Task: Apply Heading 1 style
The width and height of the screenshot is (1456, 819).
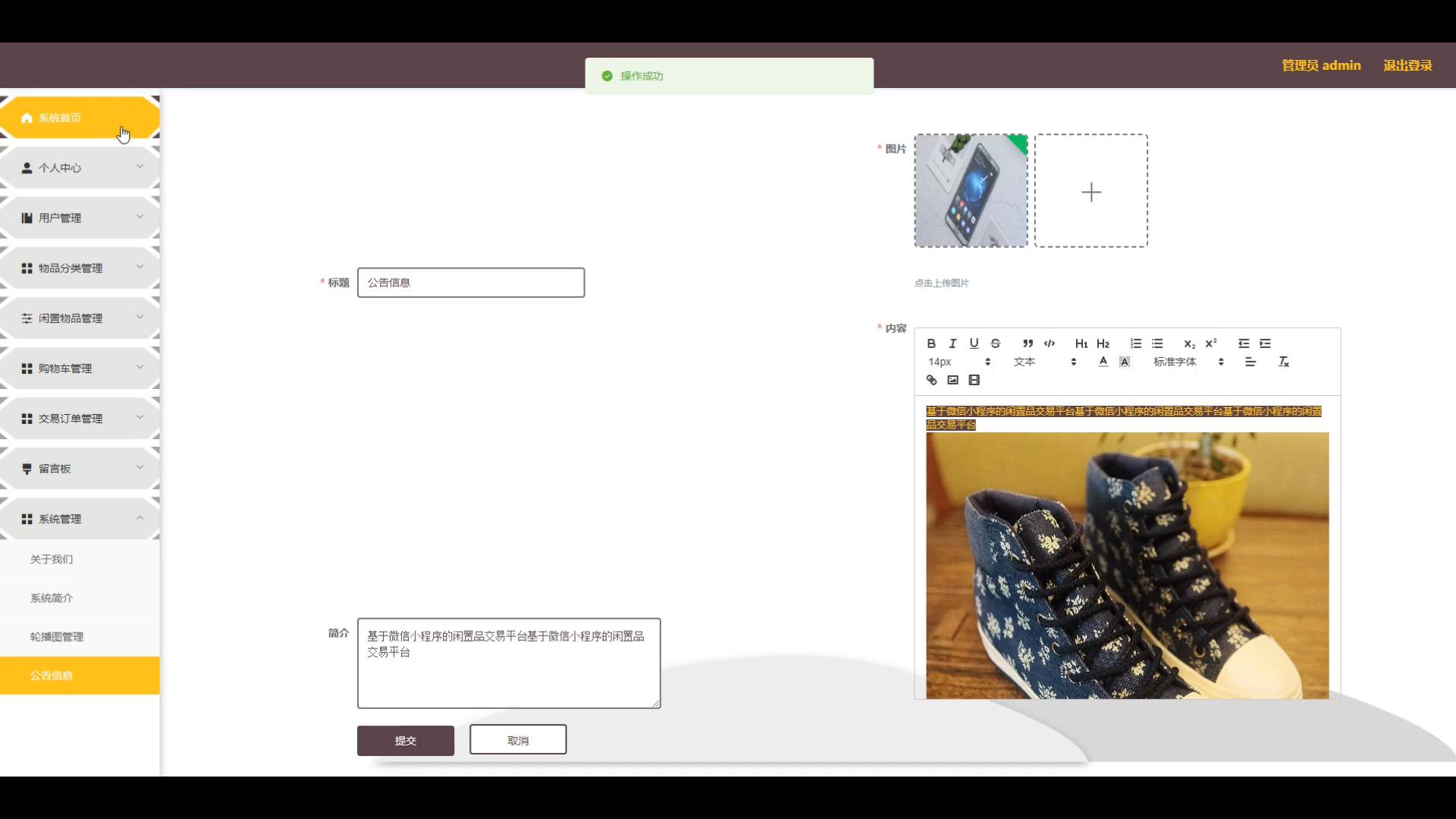Action: point(1081,344)
